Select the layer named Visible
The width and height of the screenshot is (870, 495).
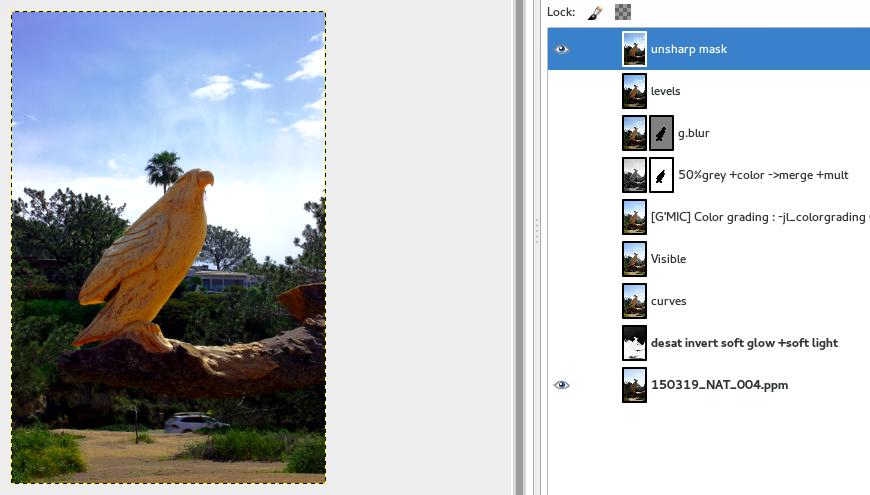668,259
